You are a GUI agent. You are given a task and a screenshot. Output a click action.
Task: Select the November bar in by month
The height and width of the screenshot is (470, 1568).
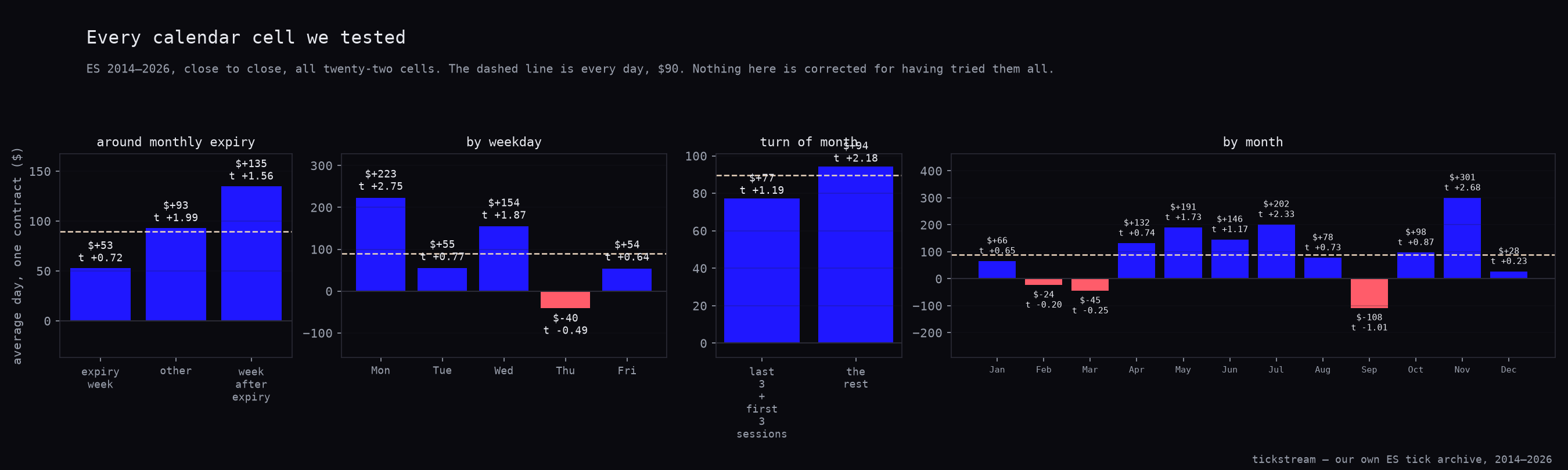pyautogui.click(x=1462, y=238)
